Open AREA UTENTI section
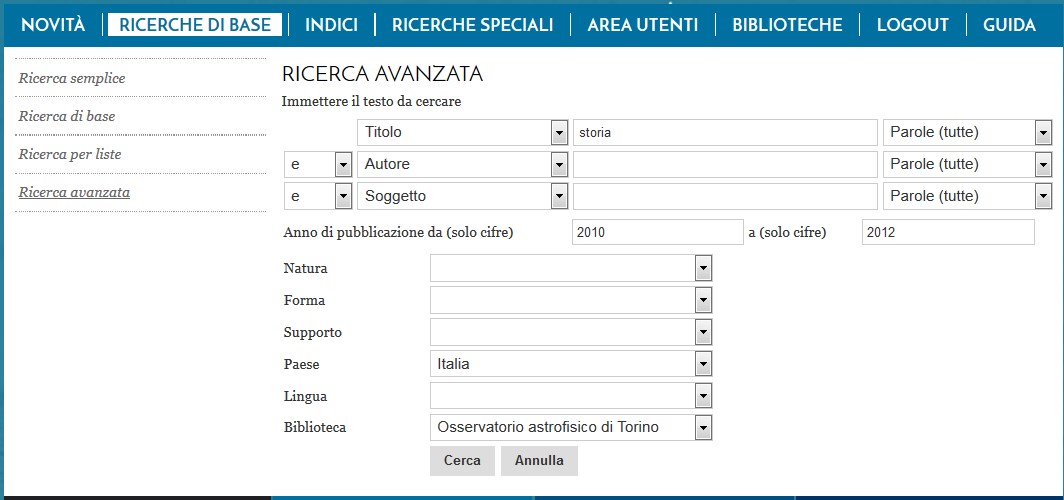The width and height of the screenshot is (1064, 500). (x=643, y=25)
